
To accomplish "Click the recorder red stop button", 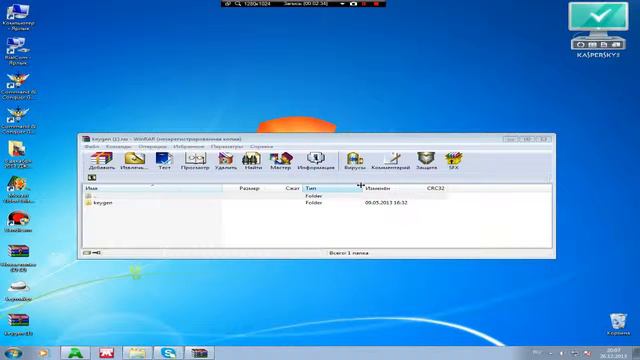I will click(376, 4).
